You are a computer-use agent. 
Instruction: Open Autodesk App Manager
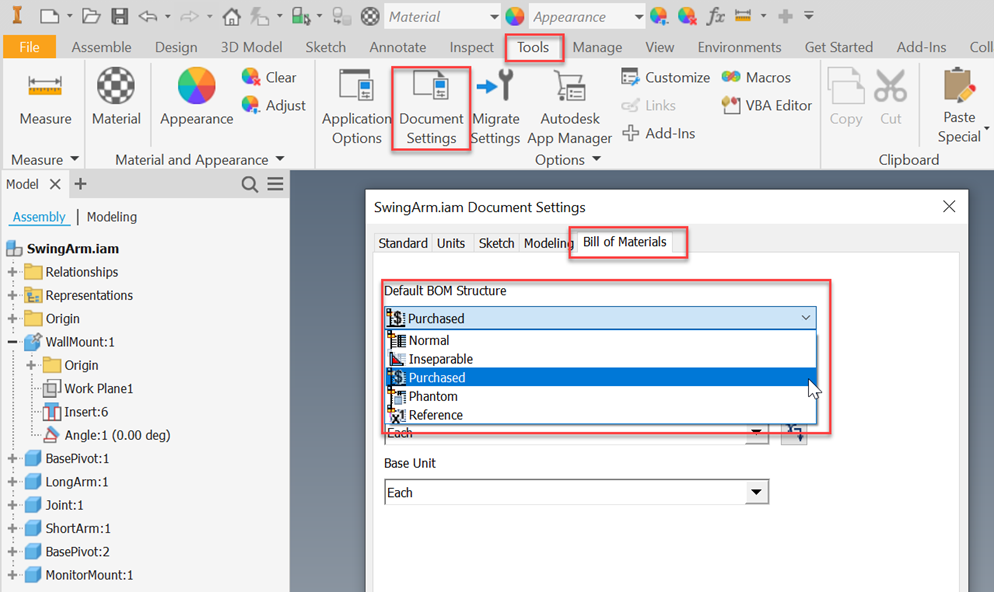pos(570,108)
